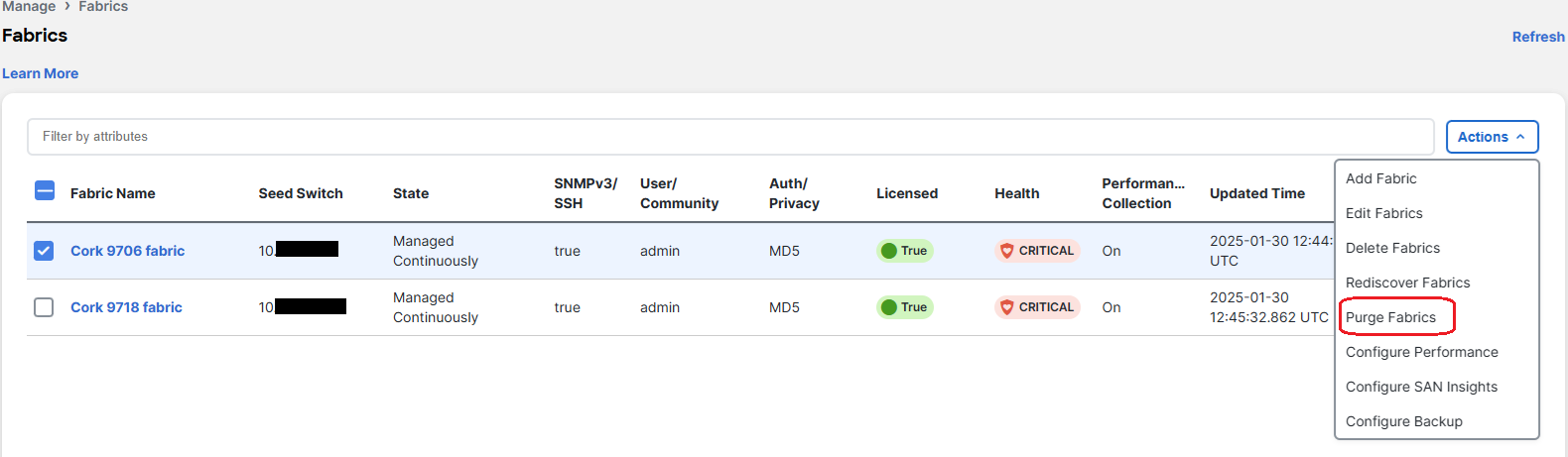1568x457 pixels.
Task: Click the green True licensed badge, first row
Action: [904, 251]
